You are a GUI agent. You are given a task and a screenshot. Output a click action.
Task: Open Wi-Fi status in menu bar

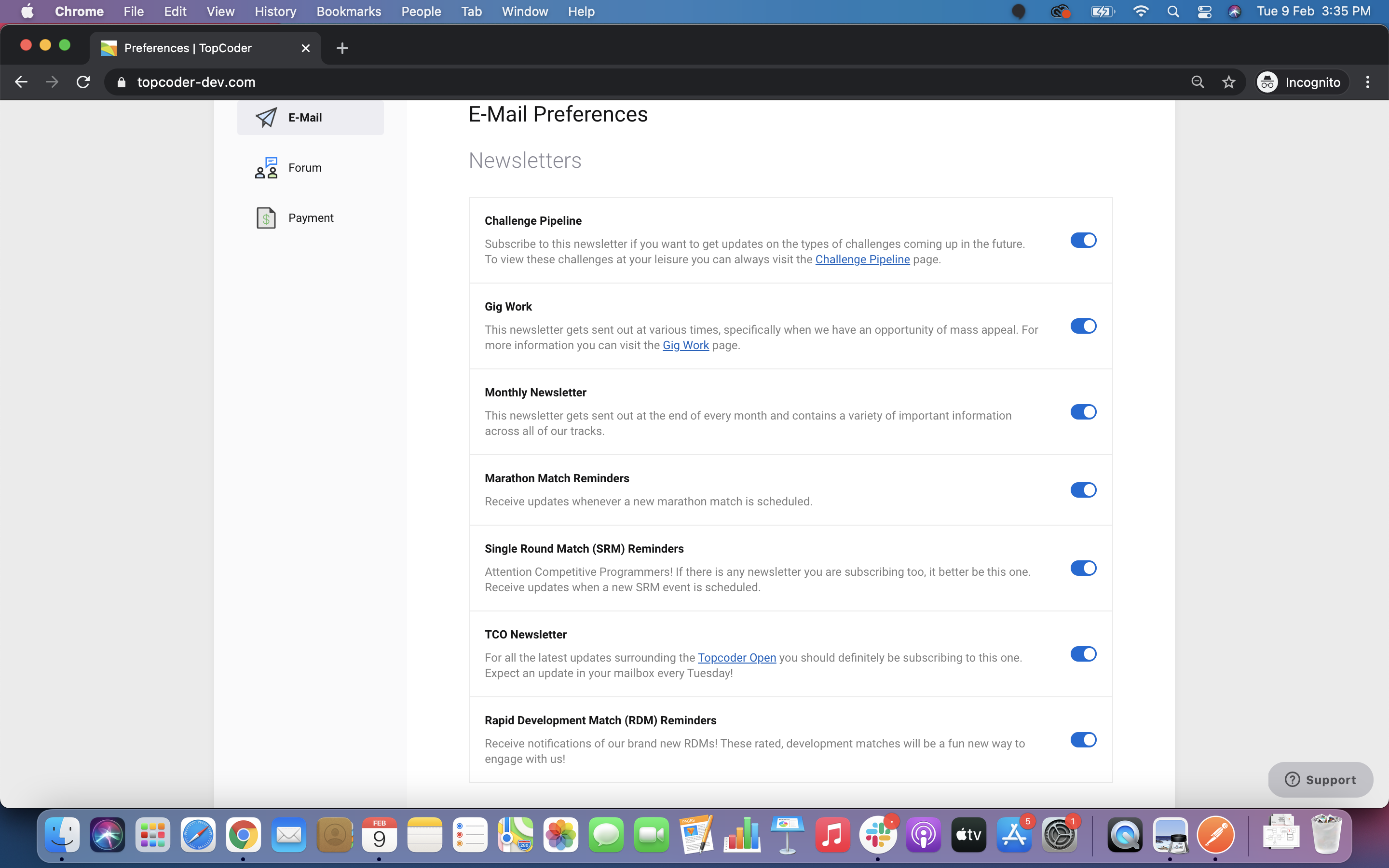pyautogui.click(x=1141, y=12)
